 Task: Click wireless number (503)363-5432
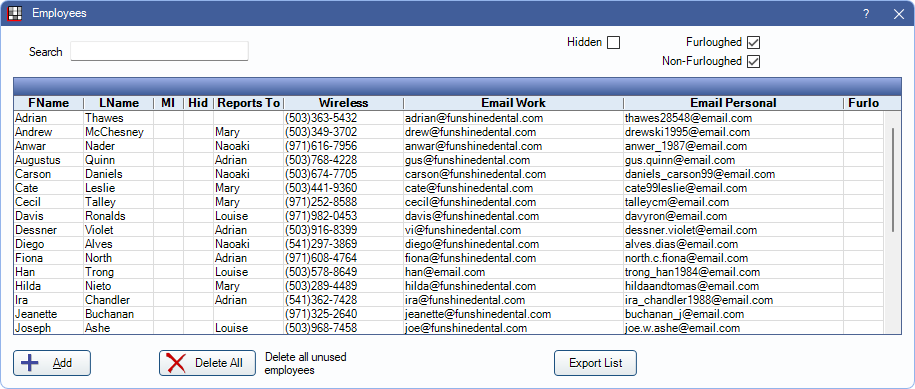click(x=321, y=118)
